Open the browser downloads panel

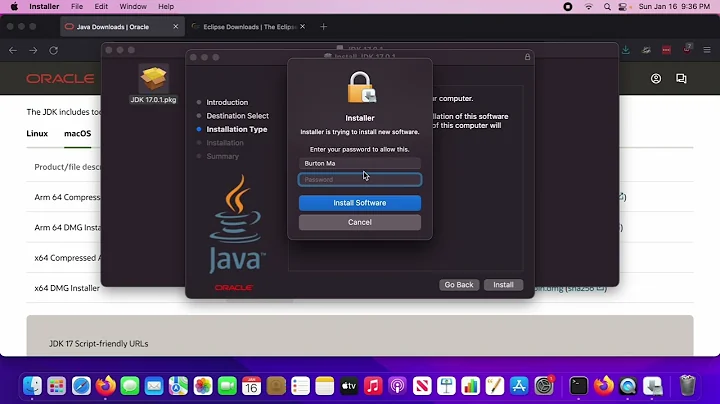point(625,50)
